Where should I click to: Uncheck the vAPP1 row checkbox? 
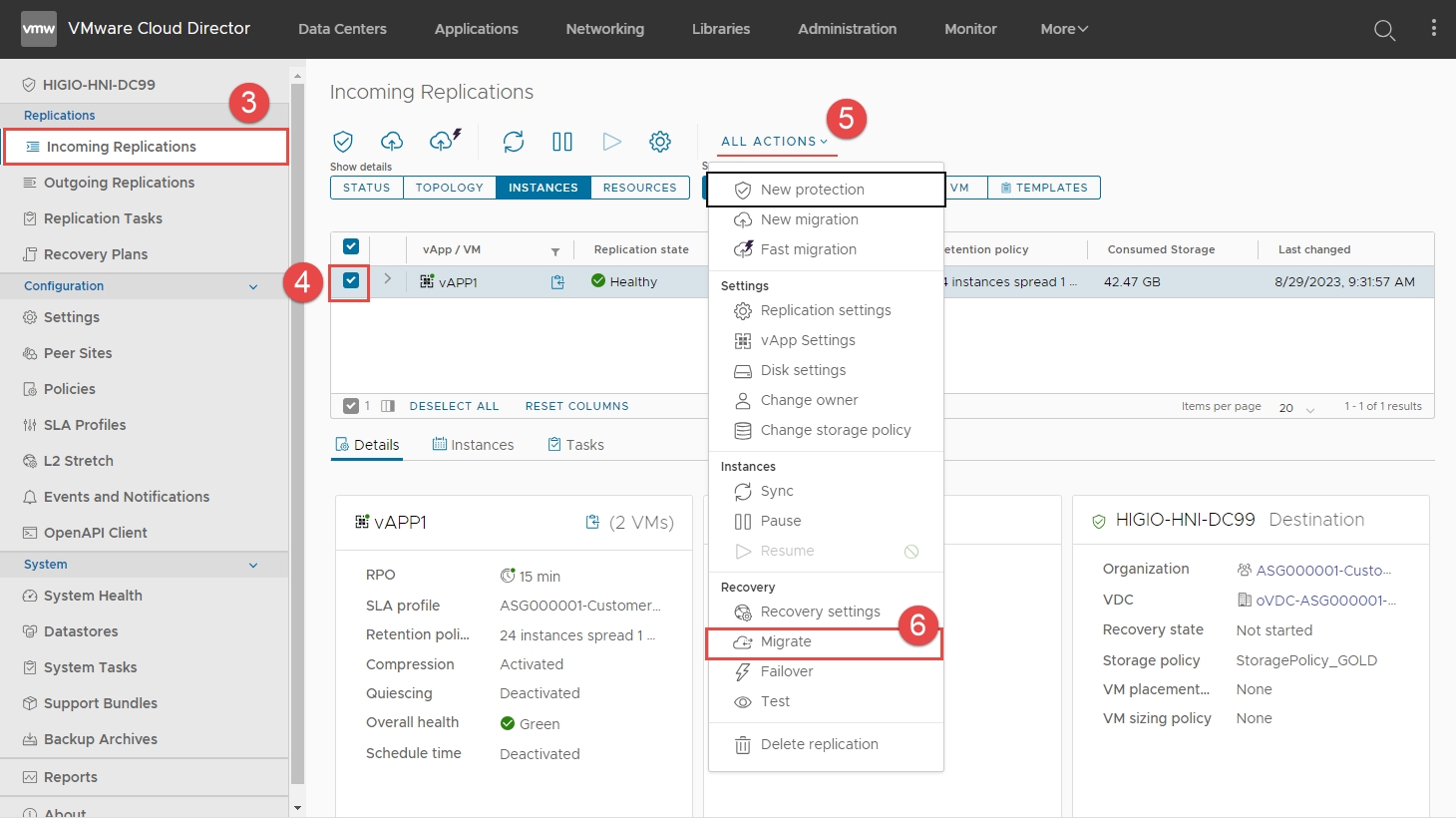(x=351, y=281)
